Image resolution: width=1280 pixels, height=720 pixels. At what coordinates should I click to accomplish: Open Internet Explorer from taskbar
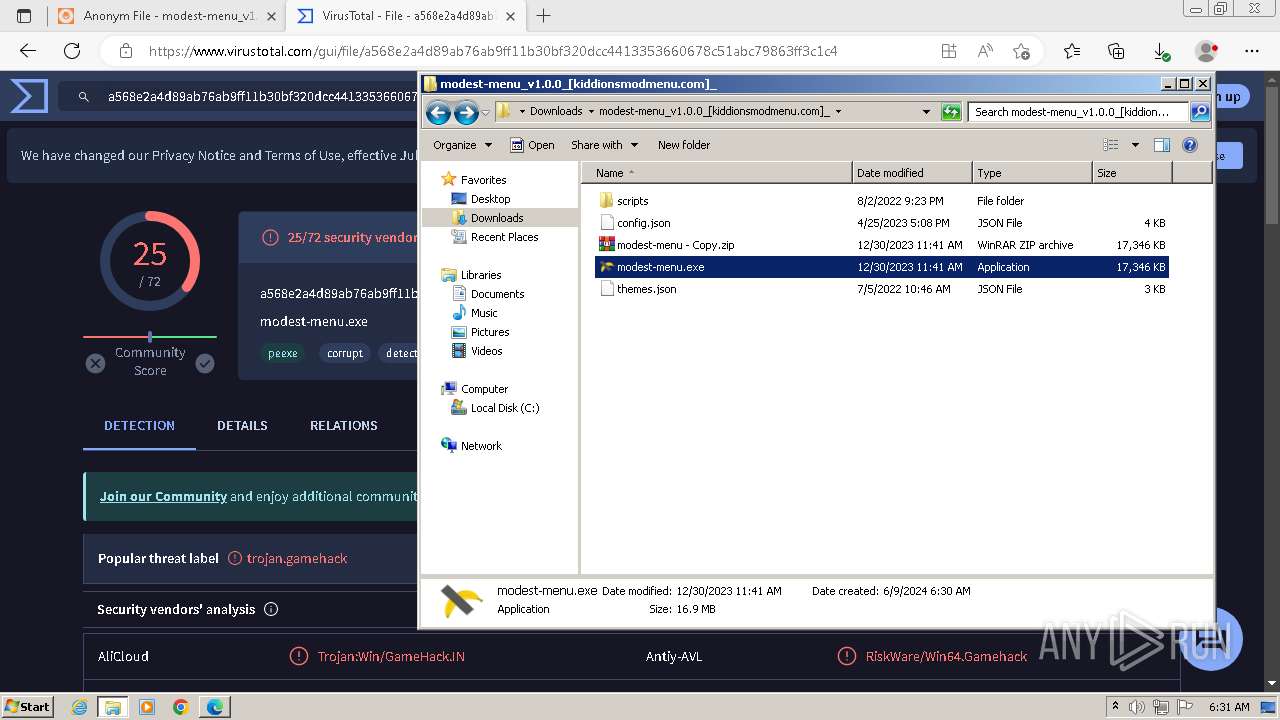[80, 707]
